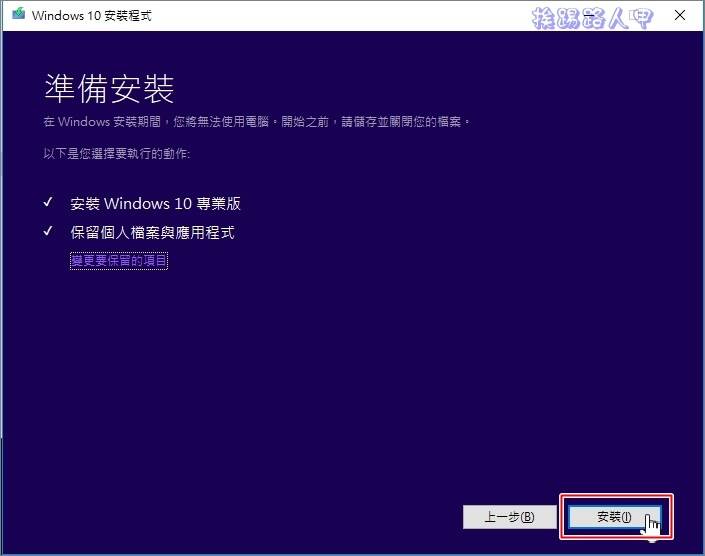Click the 保留個人檔案與應用程式 line
Image resolution: width=705 pixels, height=556 pixels.
pyautogui.click(x=152, y=232)
